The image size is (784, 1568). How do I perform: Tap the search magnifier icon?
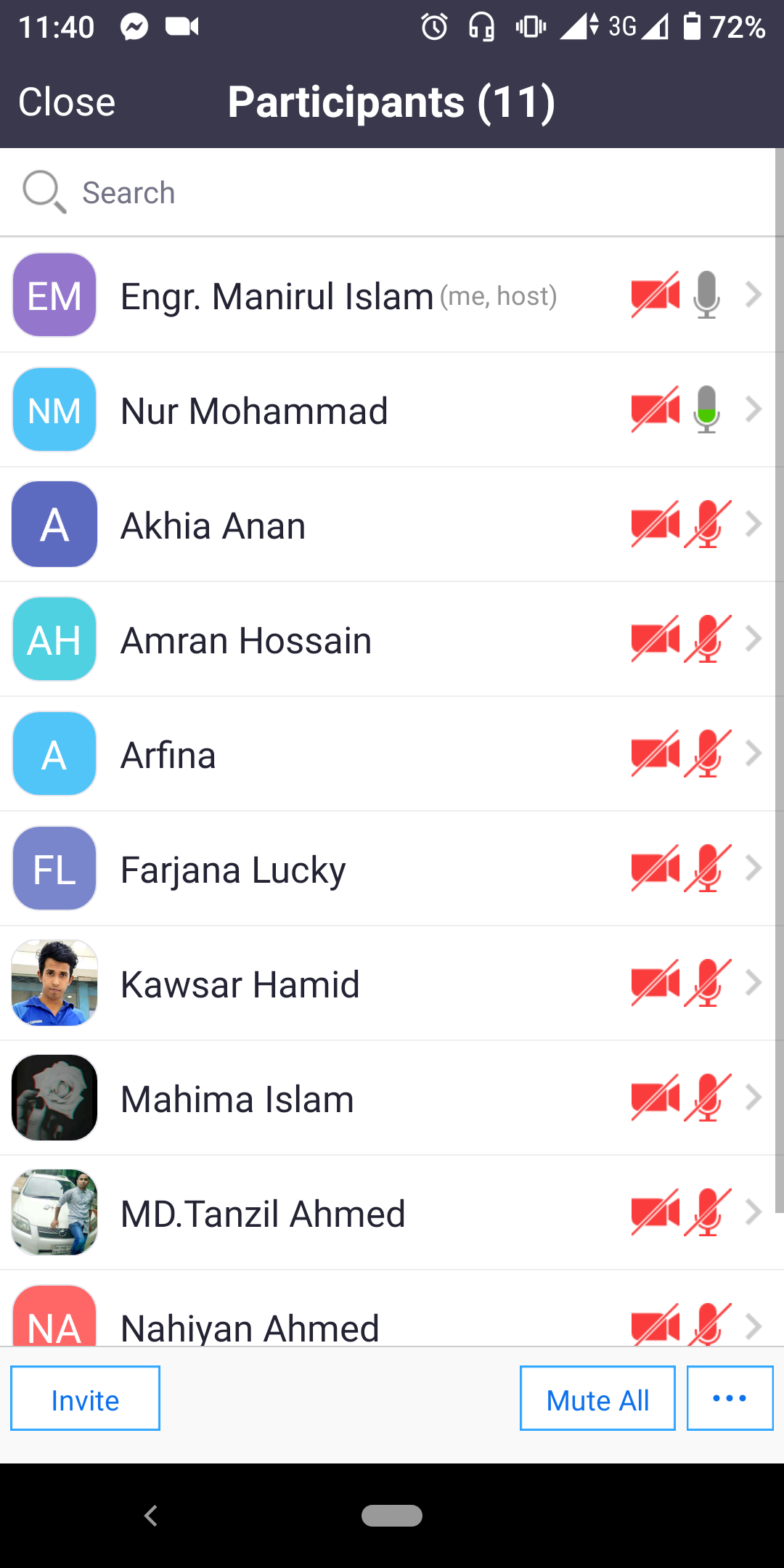44,192
